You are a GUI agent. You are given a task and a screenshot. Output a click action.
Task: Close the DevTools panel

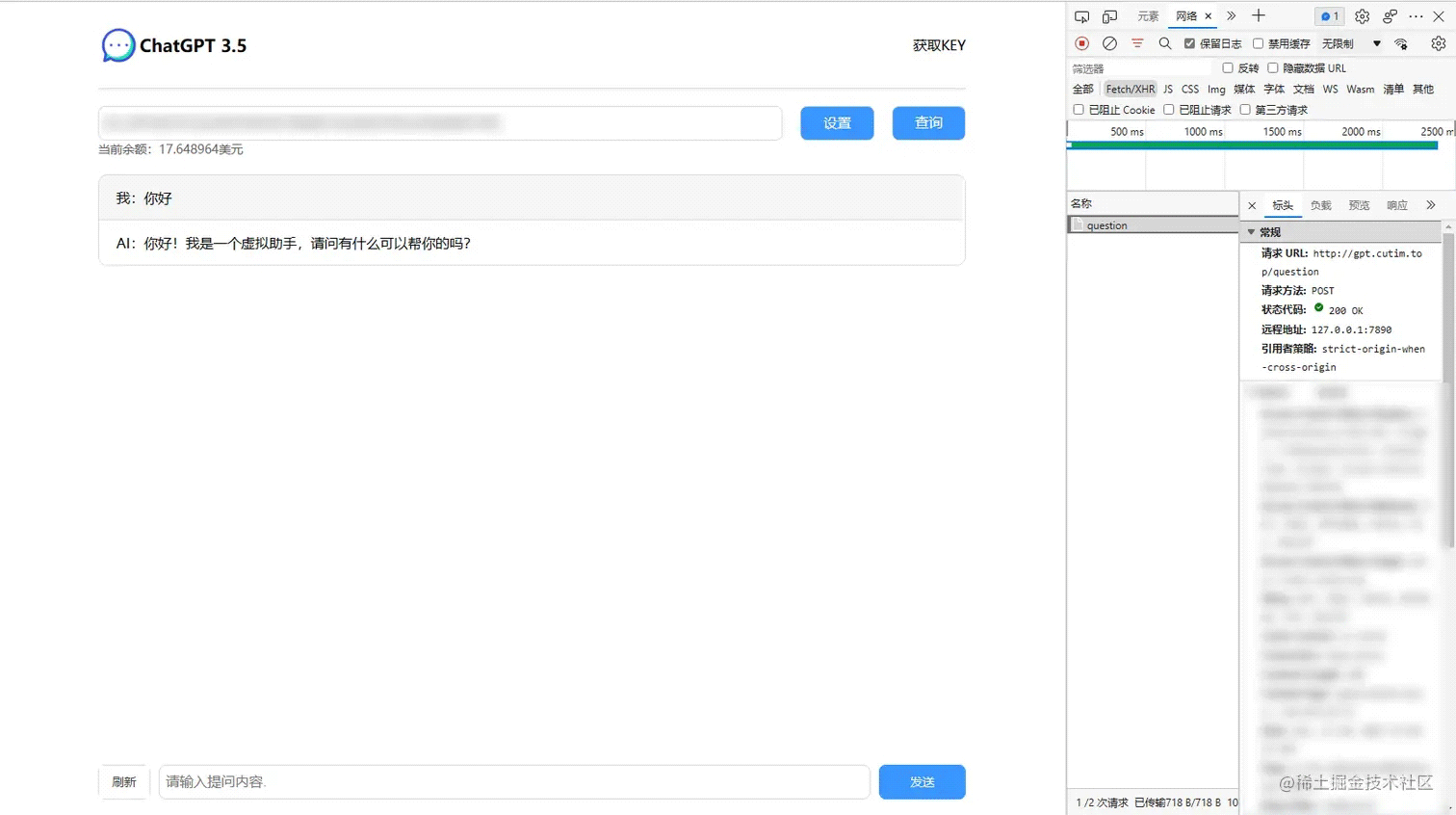coord(1440,16)
